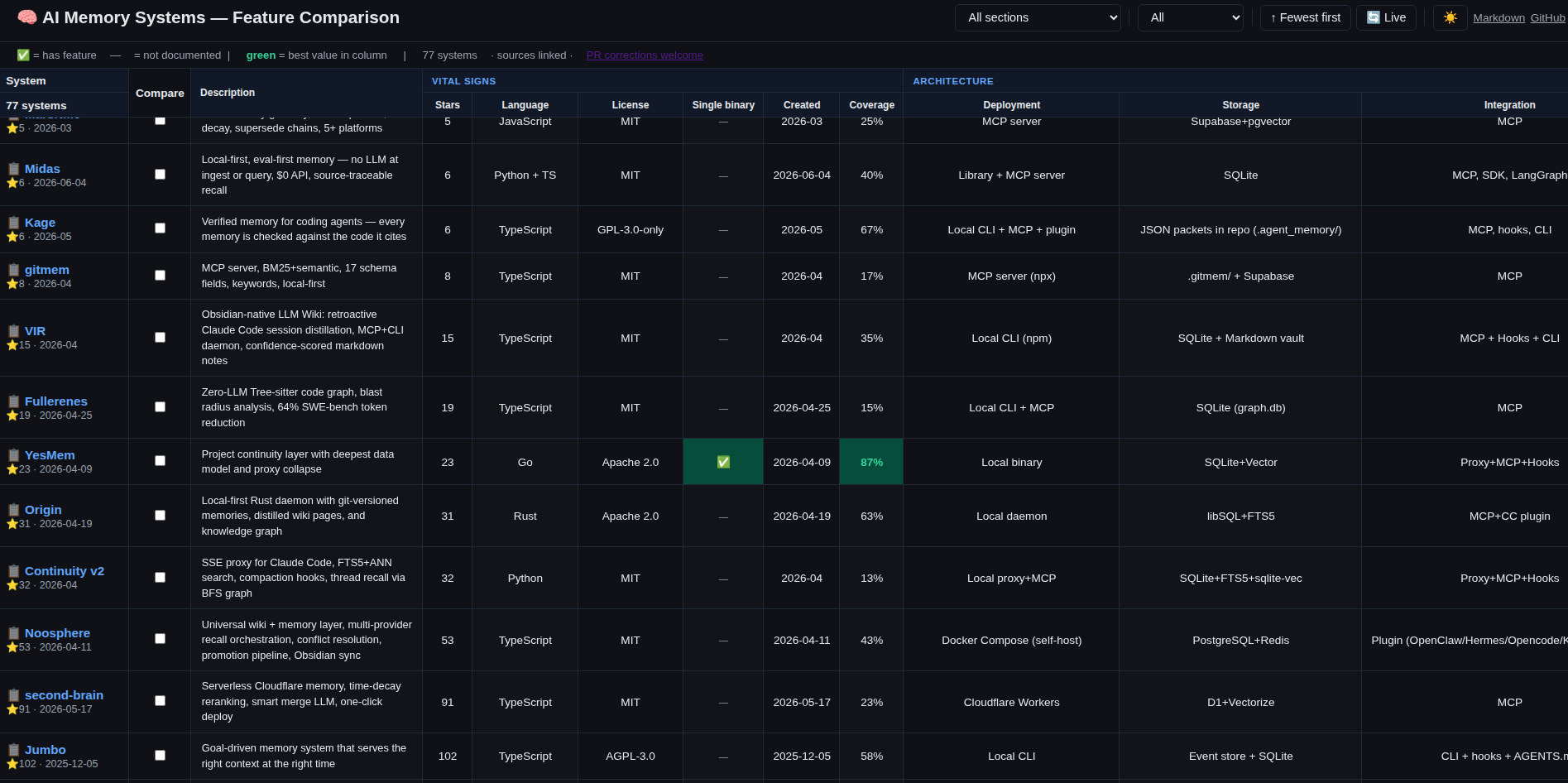Click the Live refresh button
The height and width of the screenshot is (783, 1568).
1386,17
